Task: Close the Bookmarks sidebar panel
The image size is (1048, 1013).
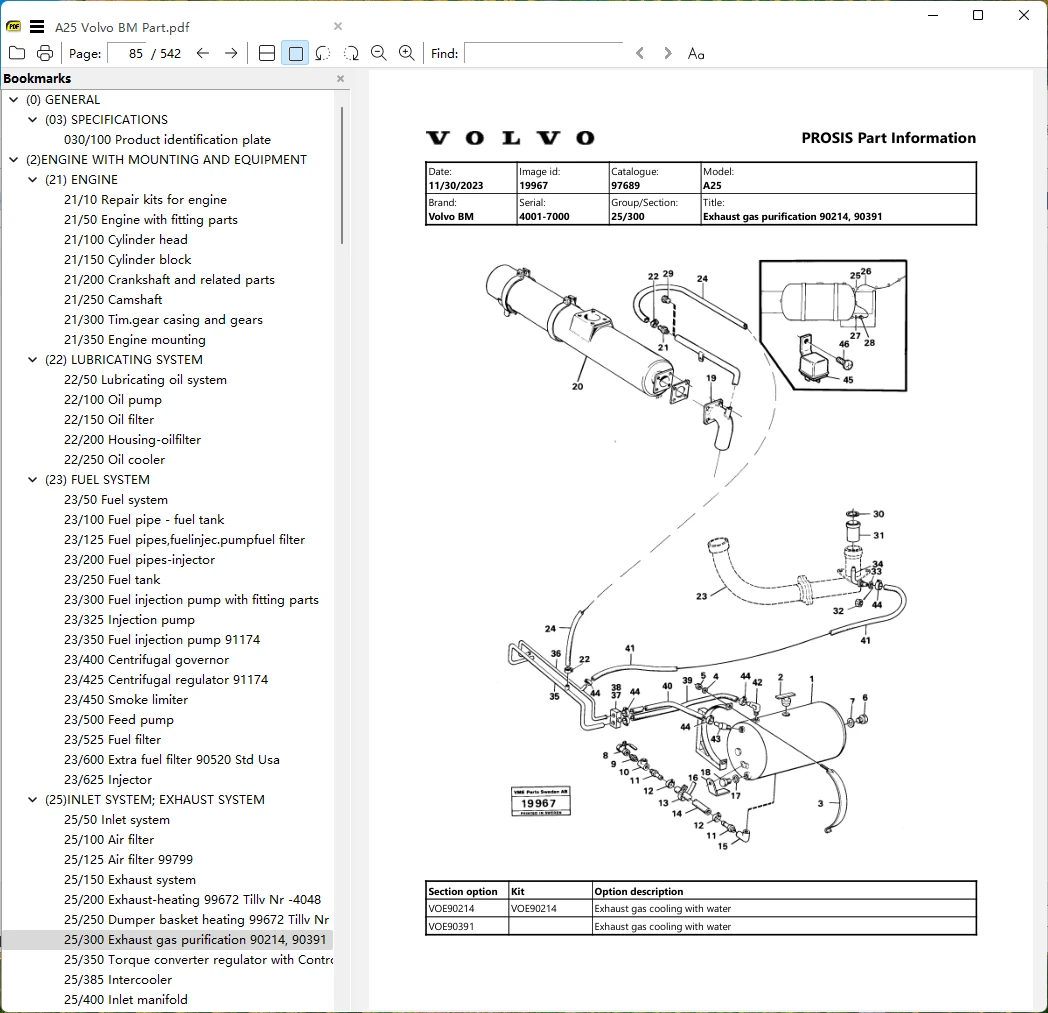Action: point(340,78)
